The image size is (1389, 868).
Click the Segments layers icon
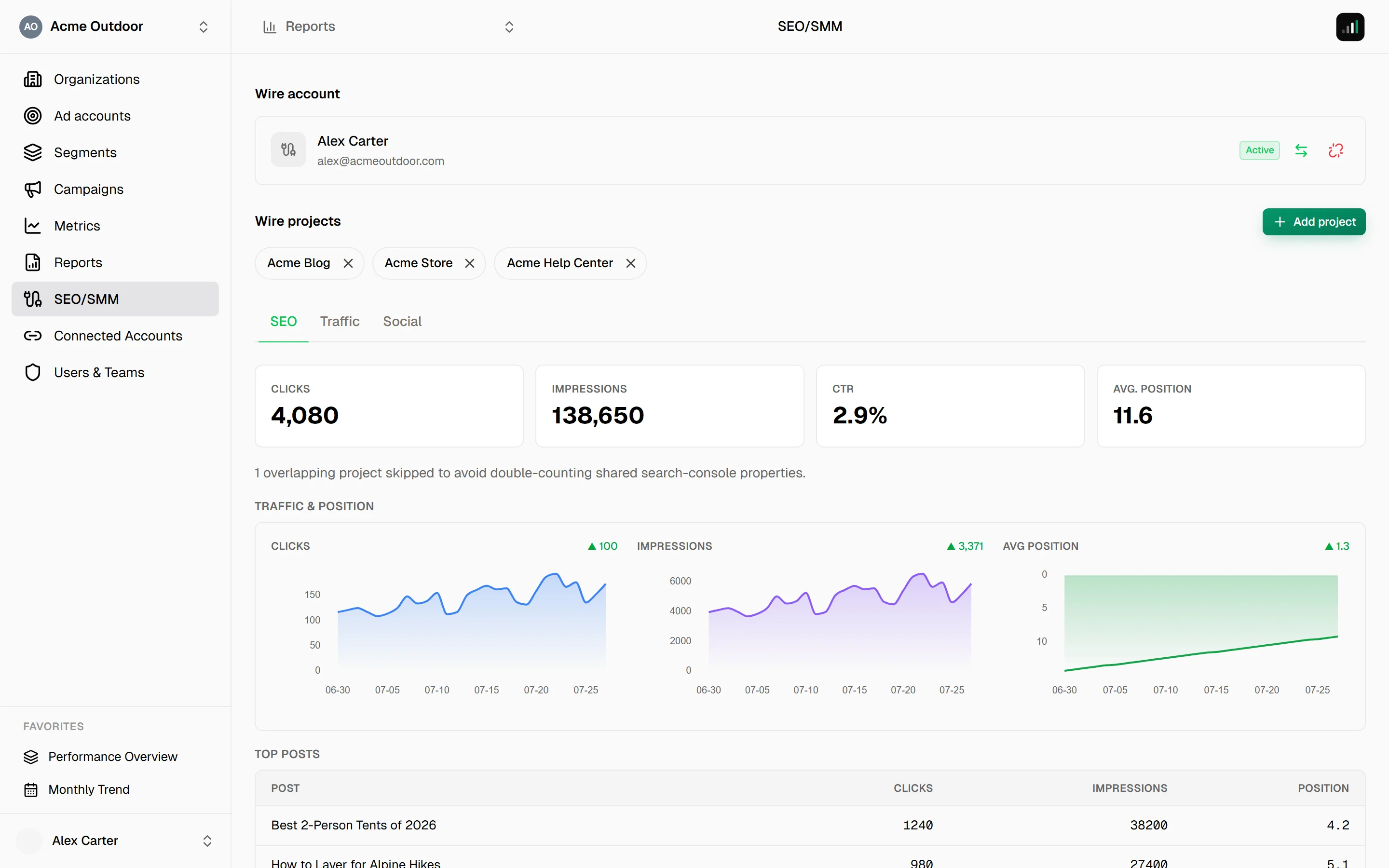coord(33,153)
